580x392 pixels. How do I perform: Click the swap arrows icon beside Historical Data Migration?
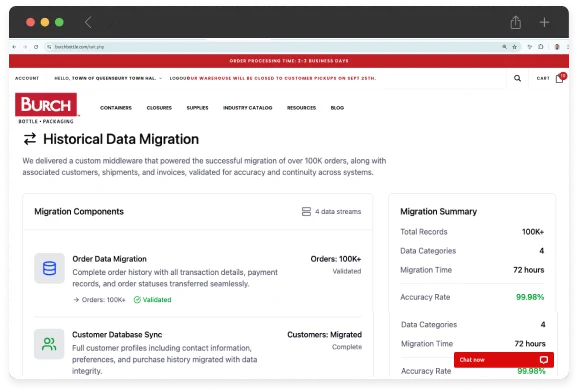(30, 139)
